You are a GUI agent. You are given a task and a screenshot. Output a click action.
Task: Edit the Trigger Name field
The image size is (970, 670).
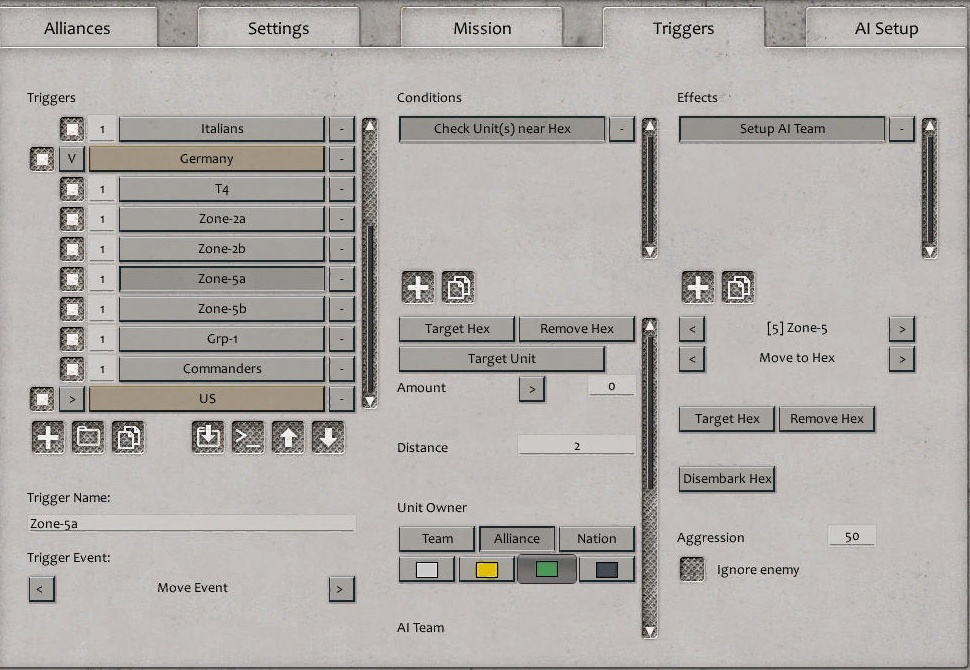192,523
